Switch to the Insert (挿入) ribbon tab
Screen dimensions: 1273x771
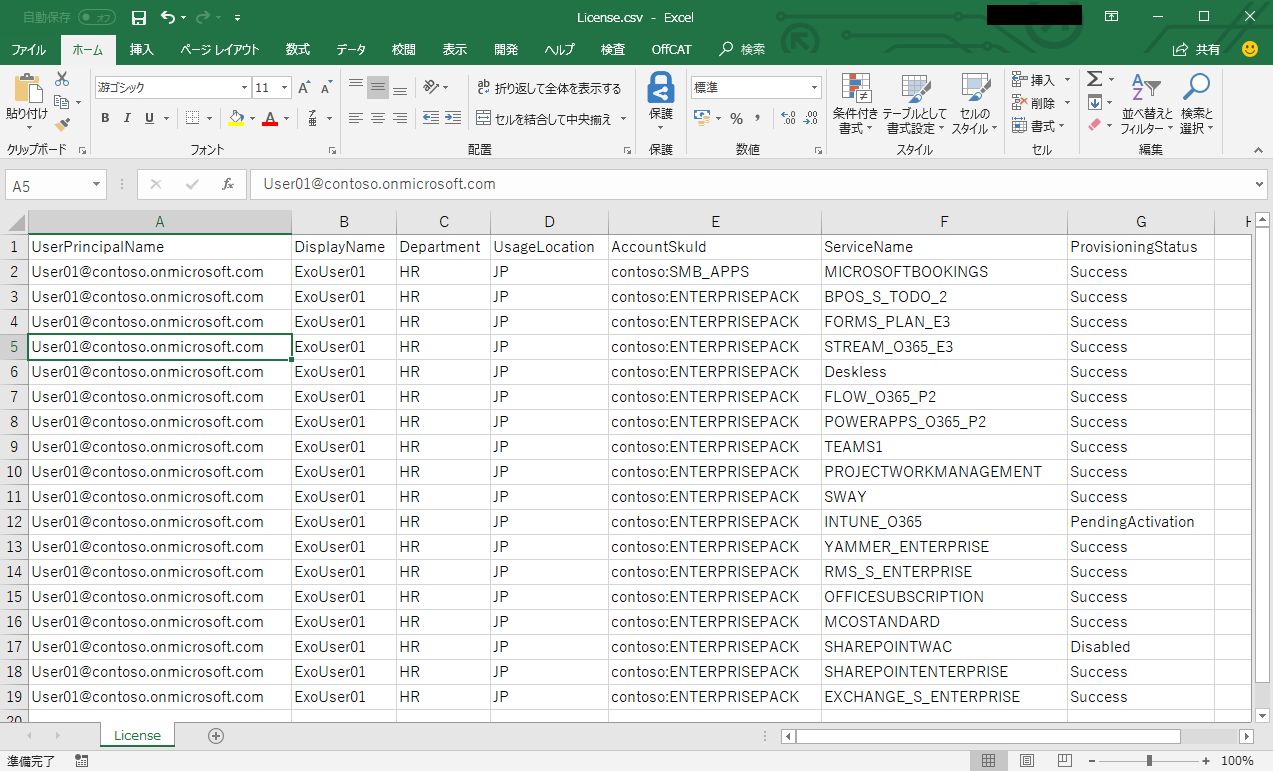point(142,50)
